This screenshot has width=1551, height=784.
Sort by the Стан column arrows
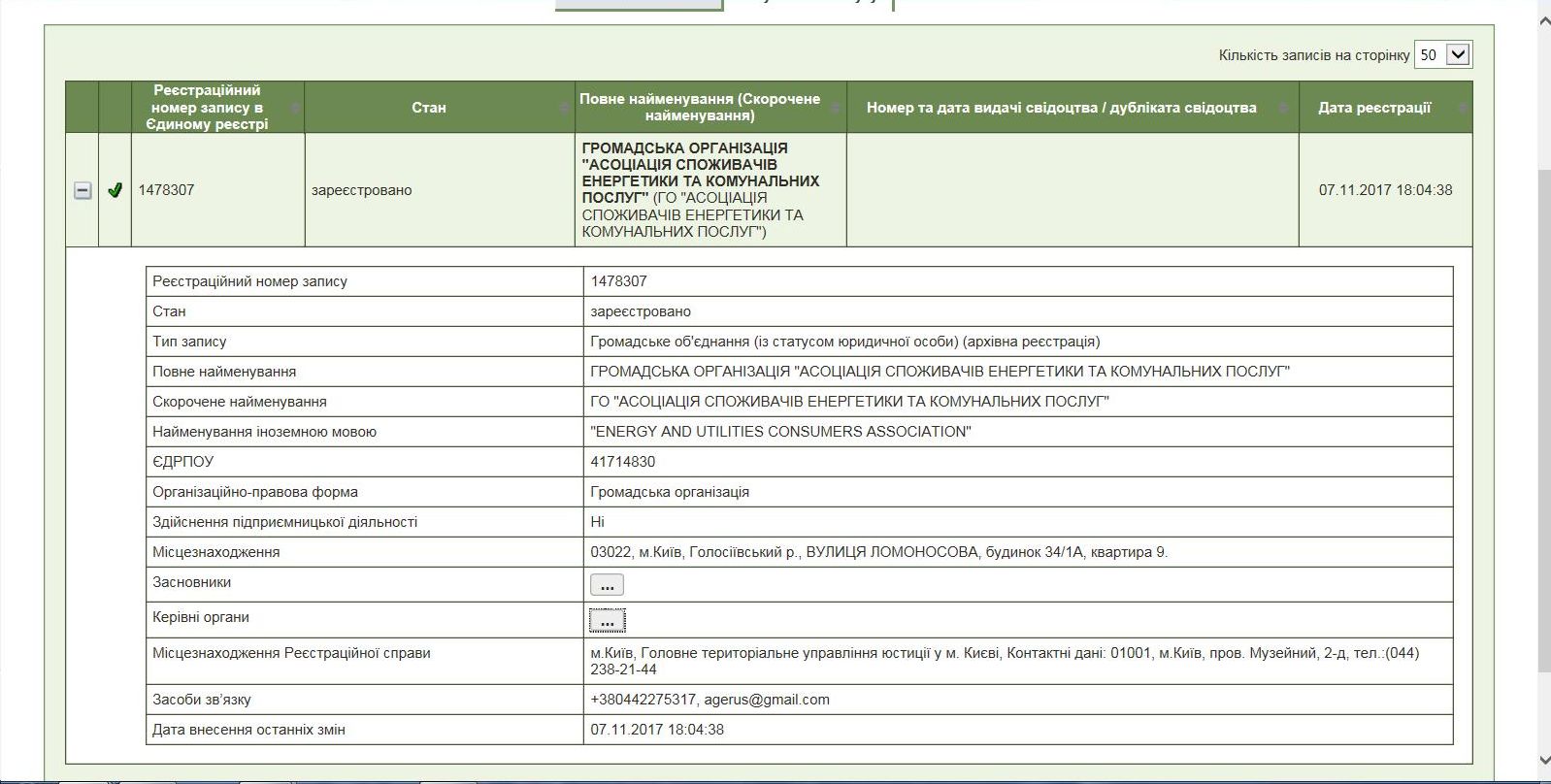(x=565, y=108)
